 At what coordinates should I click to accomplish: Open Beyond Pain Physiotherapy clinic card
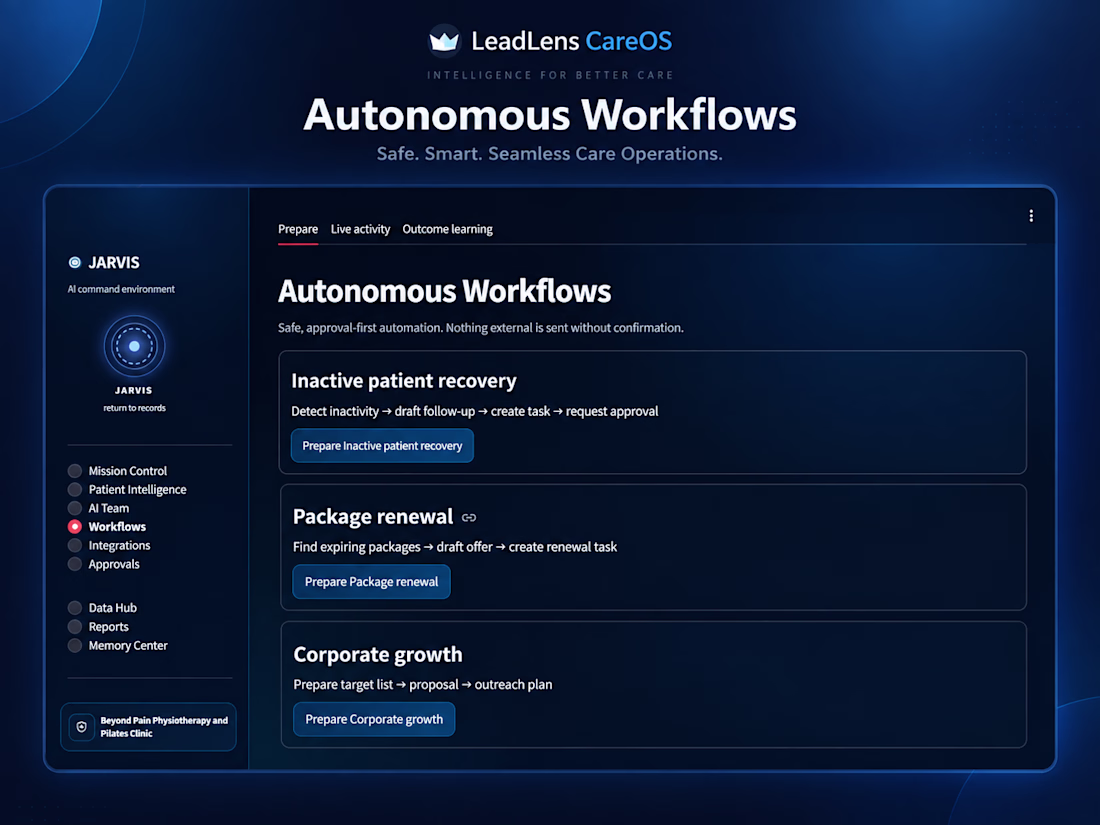tap(148, 727)
